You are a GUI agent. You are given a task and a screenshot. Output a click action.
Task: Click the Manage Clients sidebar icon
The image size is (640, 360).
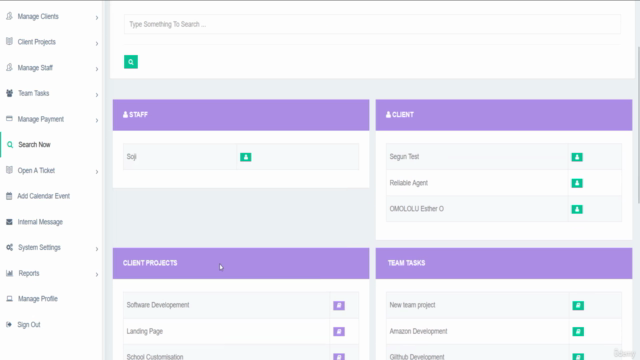click(9, 16)
